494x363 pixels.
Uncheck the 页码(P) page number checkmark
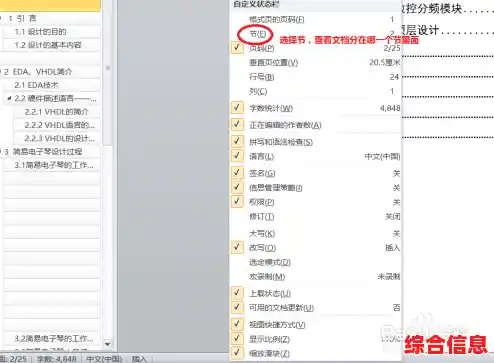click(x=237, y=48)
